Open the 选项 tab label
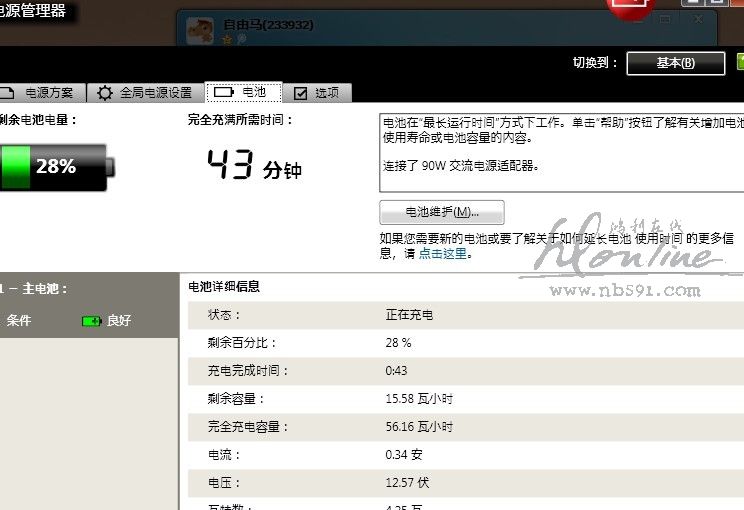This screenshot has width=744, height=510. tap(327, 93)
